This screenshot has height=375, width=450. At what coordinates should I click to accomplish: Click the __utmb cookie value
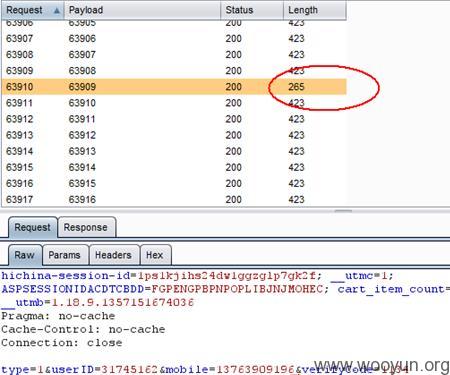(x=122, y=303)
